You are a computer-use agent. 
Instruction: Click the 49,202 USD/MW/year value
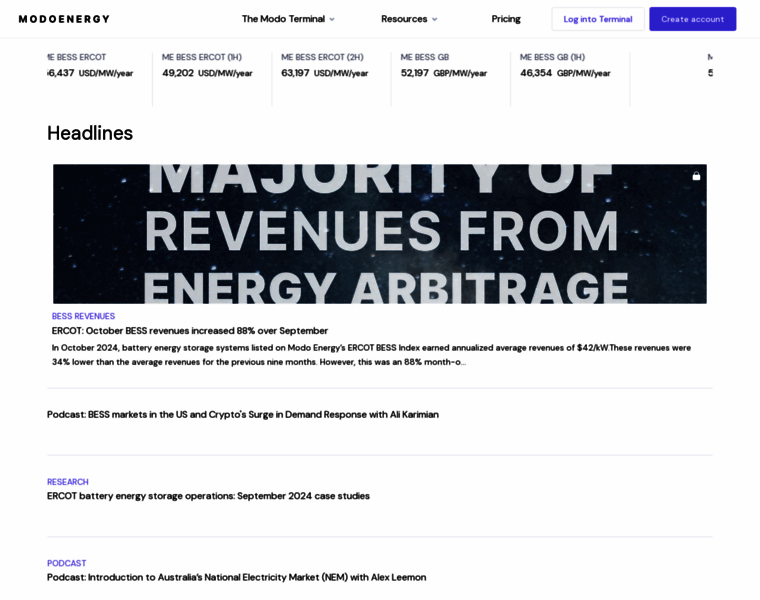(207, 73)
